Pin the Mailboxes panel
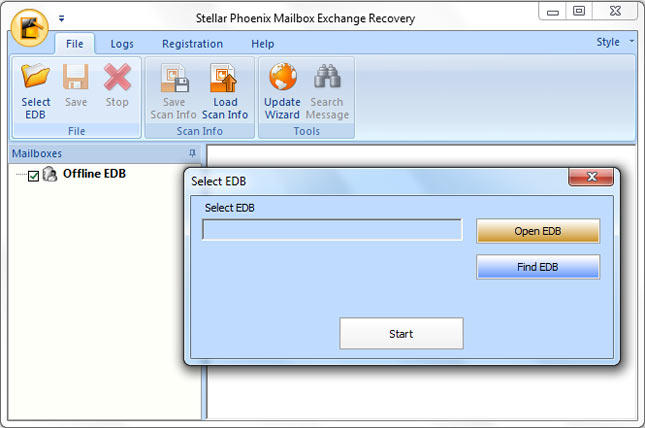645x428 pixels. [192, 153]
